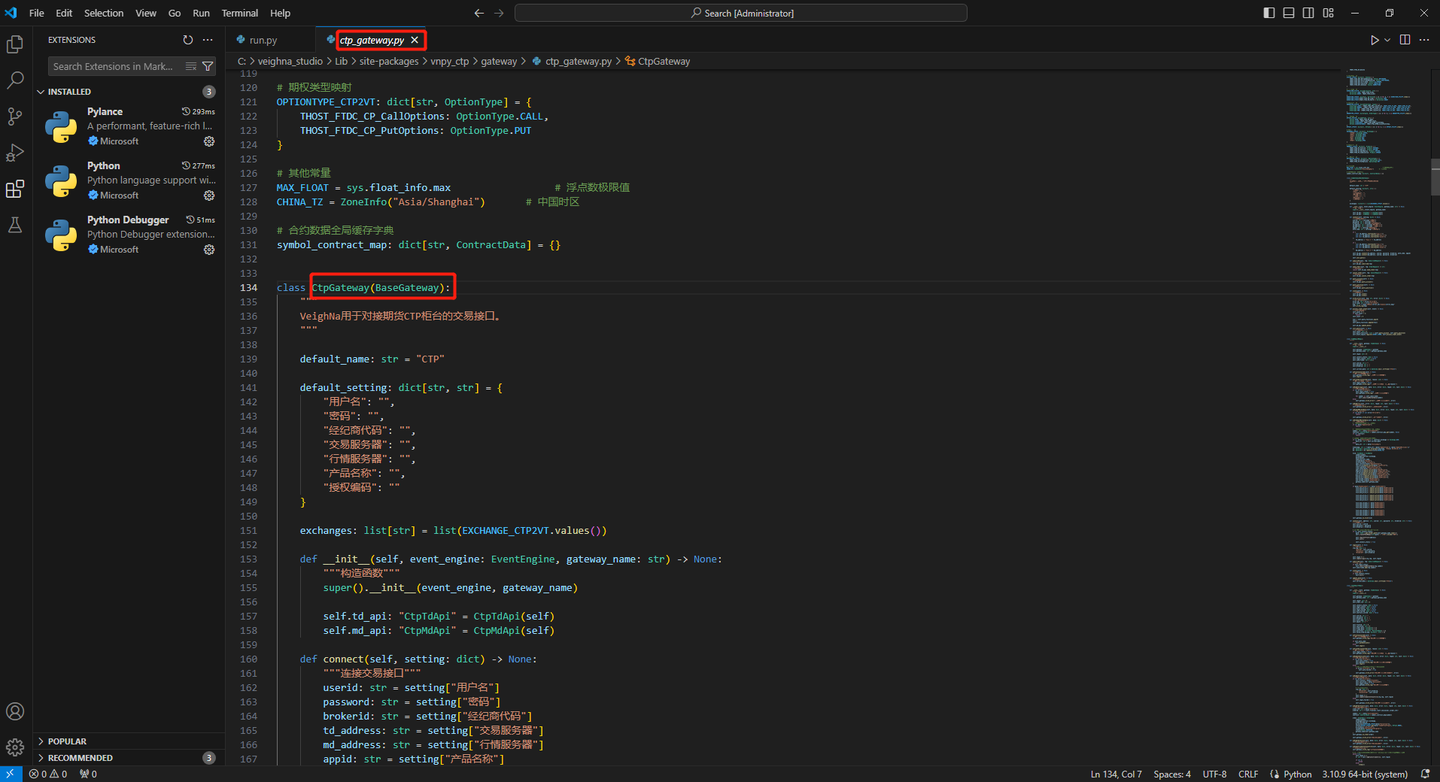Open the Terminal menu

point(239,13)
